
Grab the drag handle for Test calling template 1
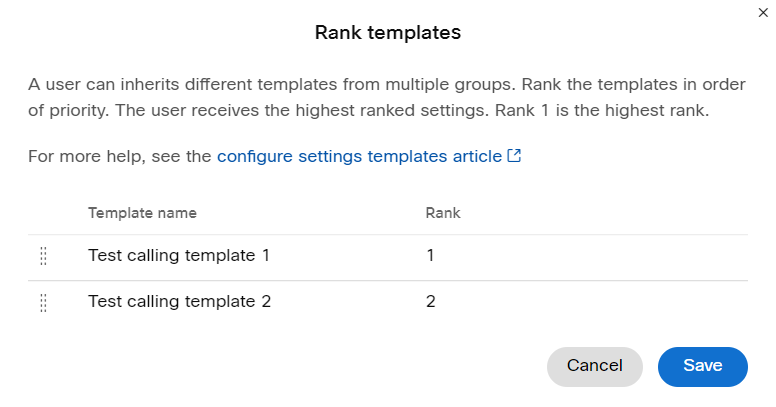coord(44,256)
